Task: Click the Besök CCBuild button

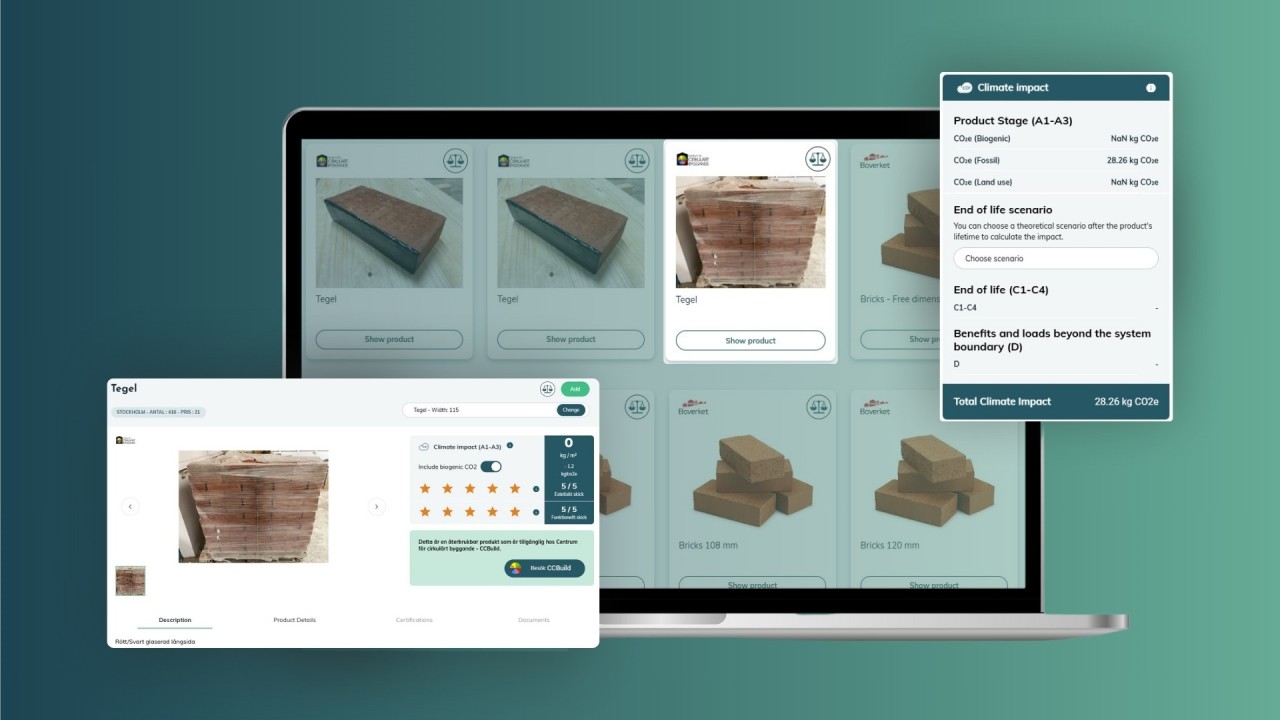Action: 544,568
